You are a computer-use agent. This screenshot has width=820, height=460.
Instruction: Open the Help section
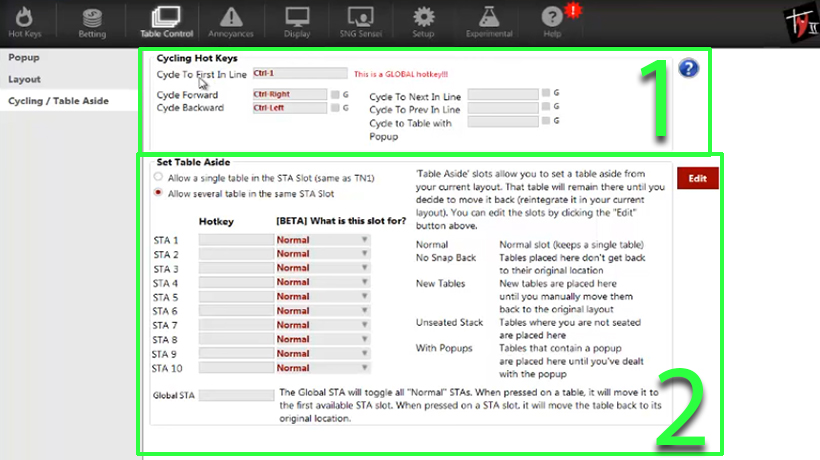tap(552, 22)
